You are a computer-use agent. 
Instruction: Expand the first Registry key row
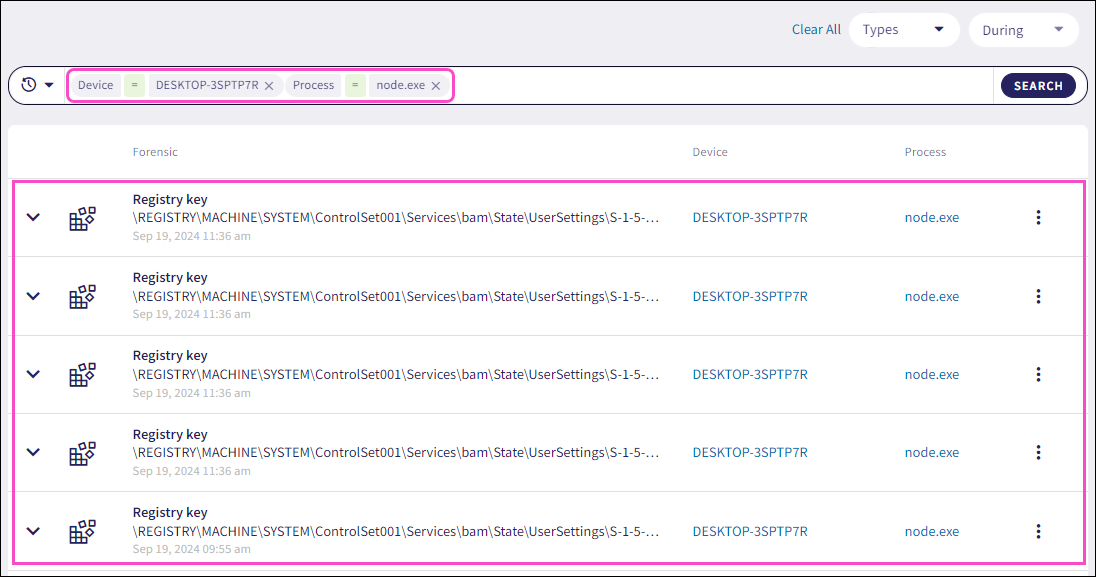click(x=33, y=217)
